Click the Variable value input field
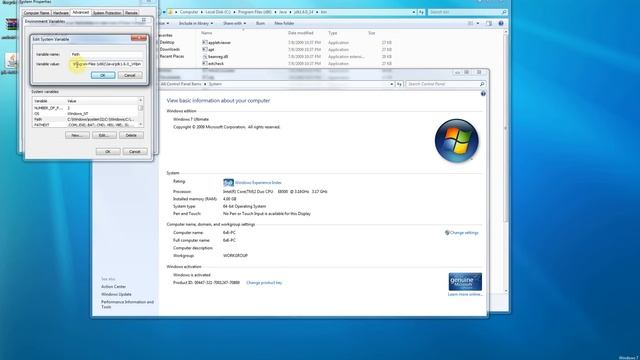640x360 pixels. pos(106,64)
